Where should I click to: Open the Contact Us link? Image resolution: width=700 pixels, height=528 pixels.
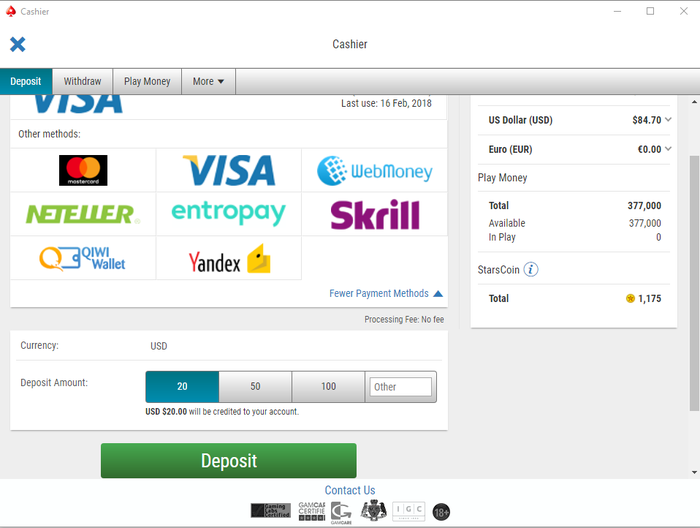[x=350, y=490]
